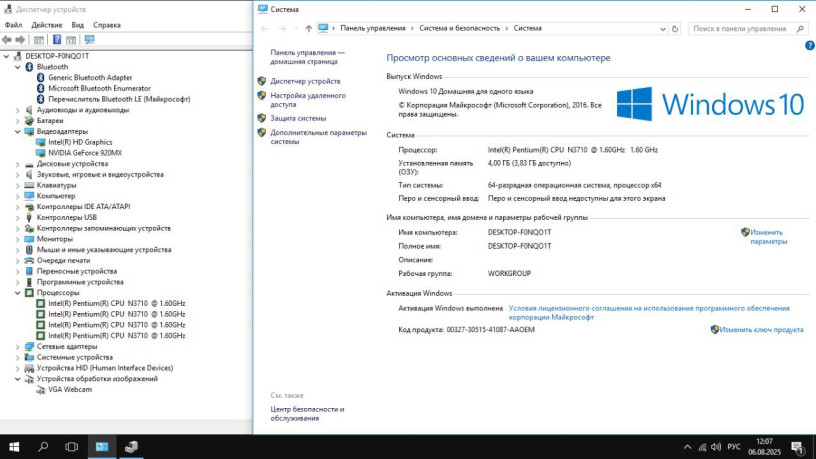Click the blue help question mark icon
Viewport: 816px width, 459px height.
tap(810, 46)
